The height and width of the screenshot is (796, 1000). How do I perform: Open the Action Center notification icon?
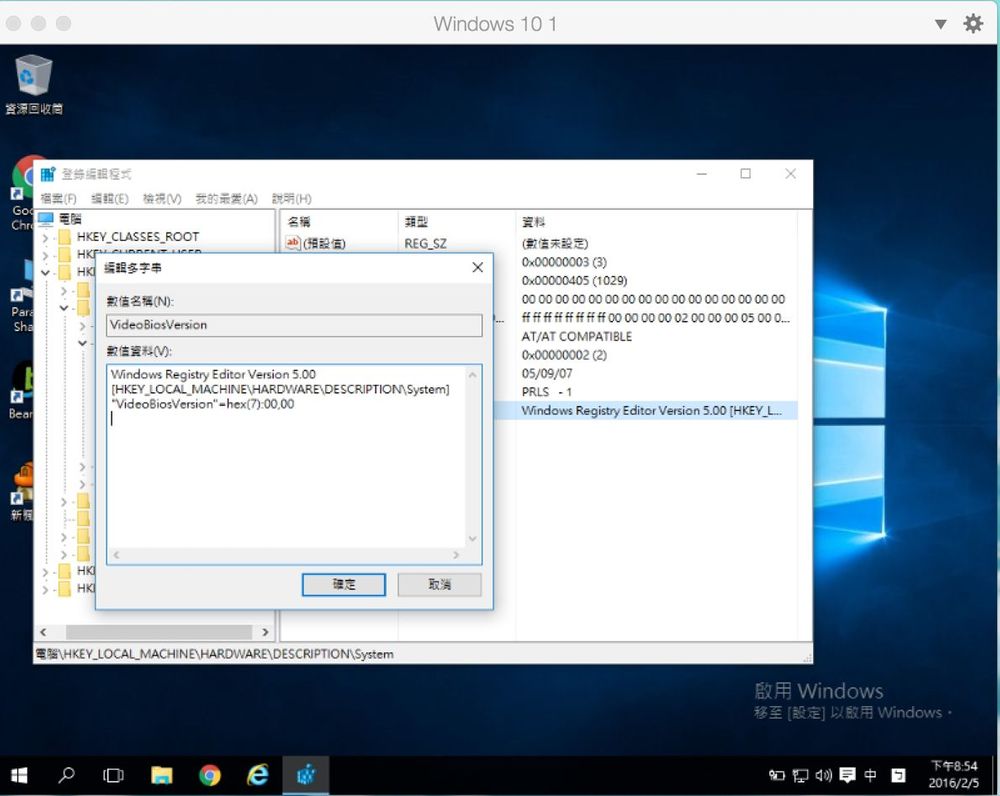click(847, 775)
